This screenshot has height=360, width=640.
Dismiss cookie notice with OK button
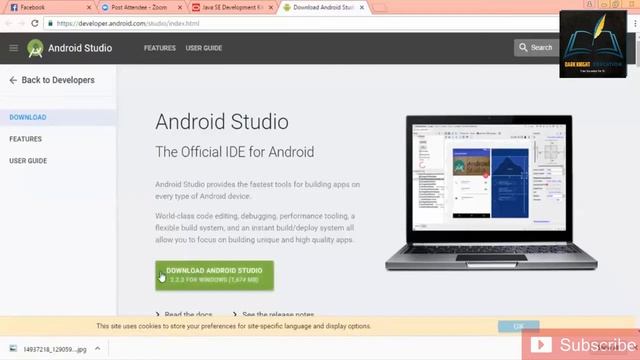click(518, 326)
